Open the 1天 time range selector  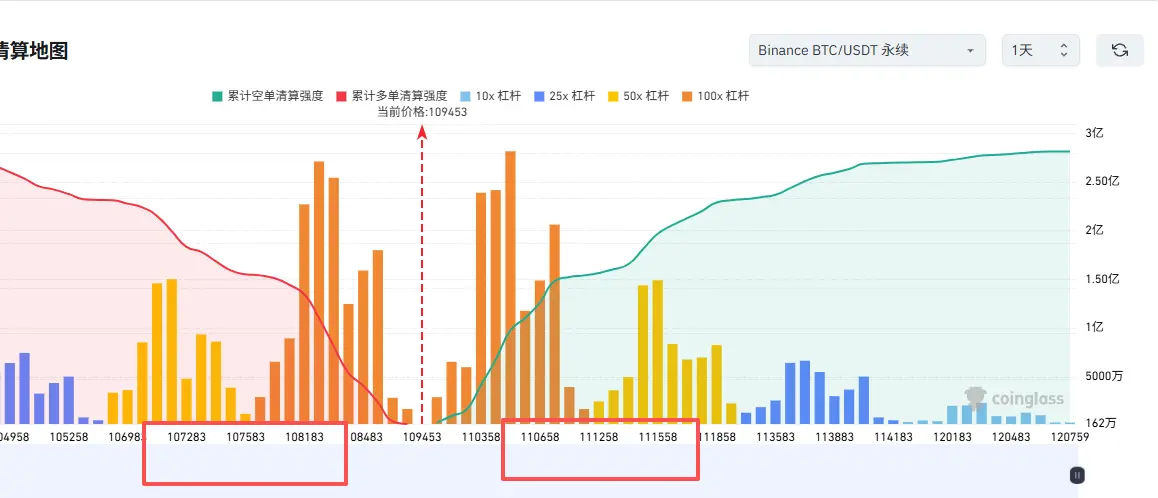tap(1041, 50)
